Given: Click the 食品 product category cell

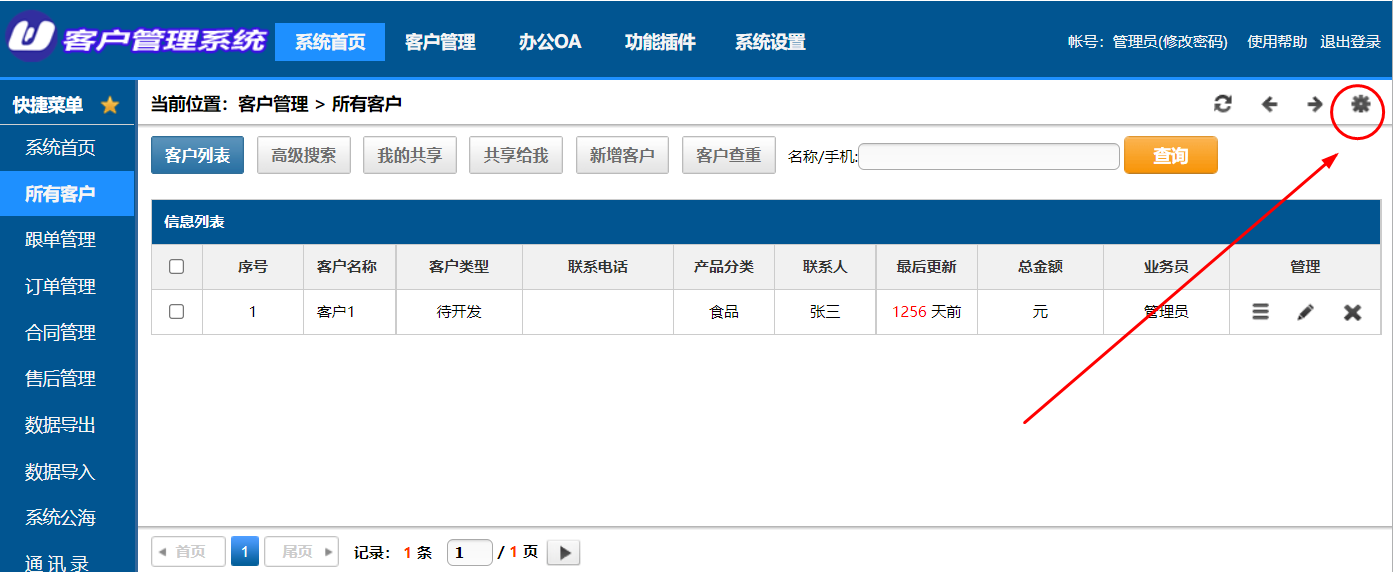Looking at the screenshot, I should coord(724,312).
